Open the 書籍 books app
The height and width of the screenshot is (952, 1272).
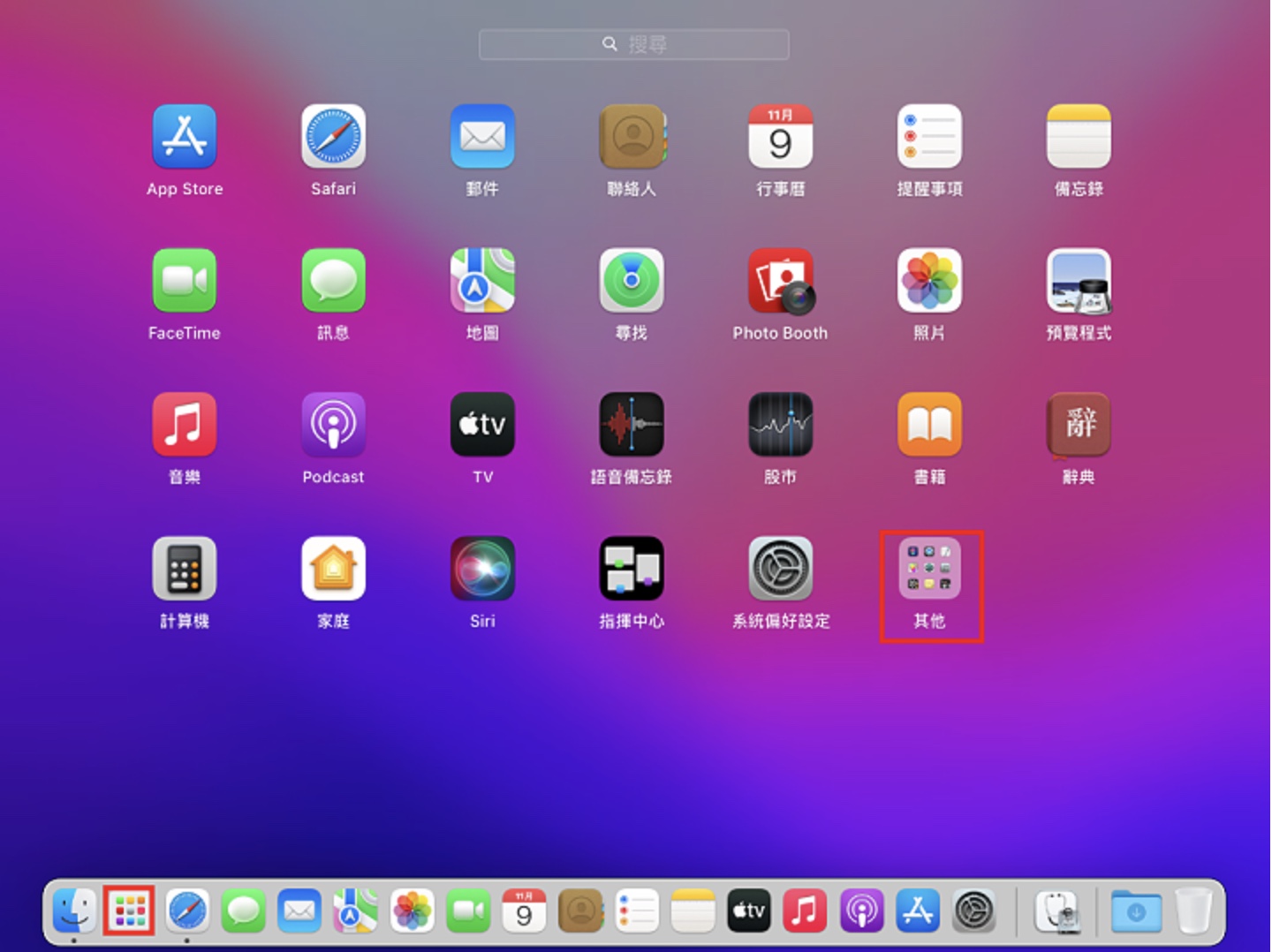[929, 425]
